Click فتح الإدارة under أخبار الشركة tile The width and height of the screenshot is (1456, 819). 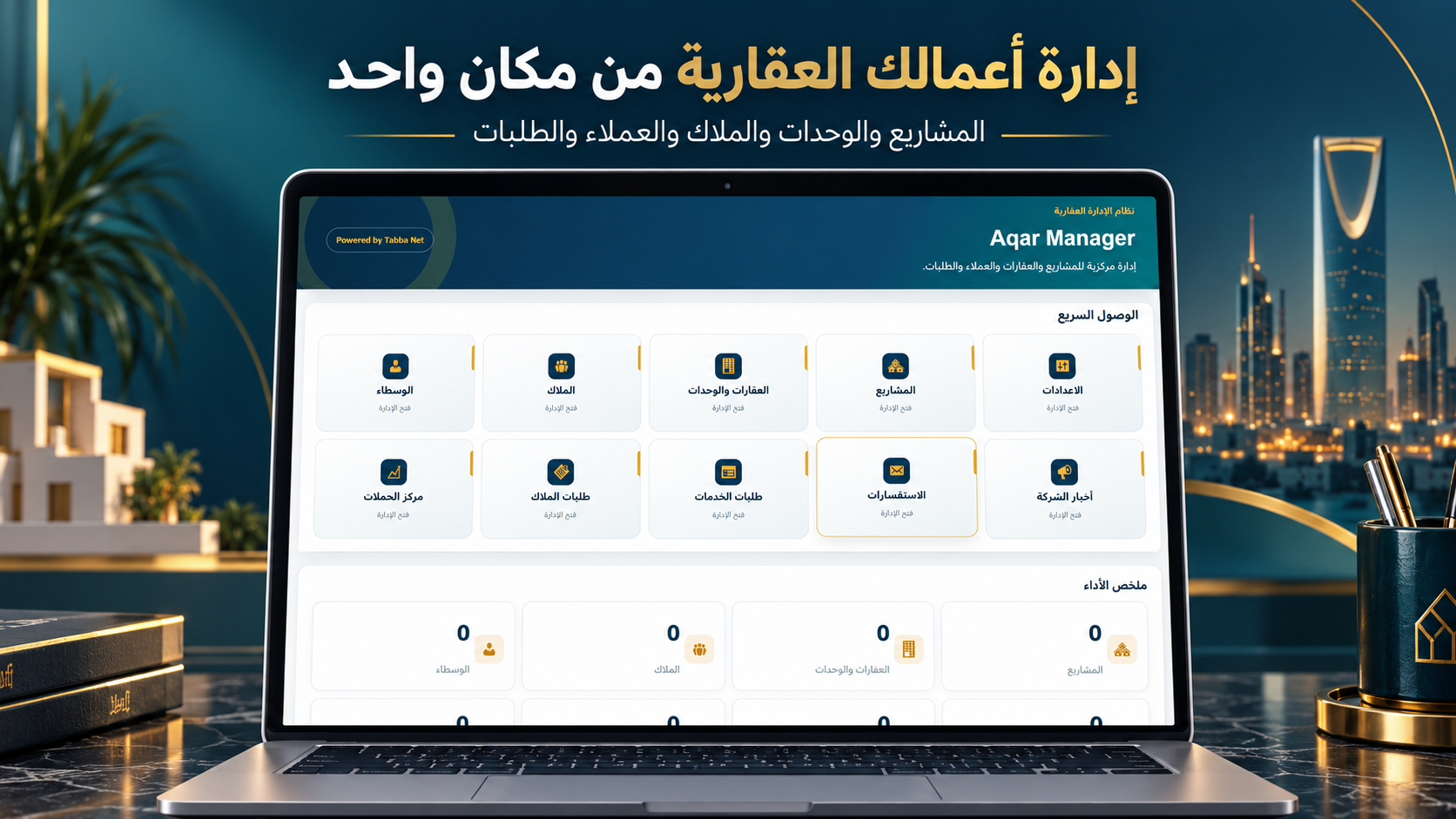1065,515
